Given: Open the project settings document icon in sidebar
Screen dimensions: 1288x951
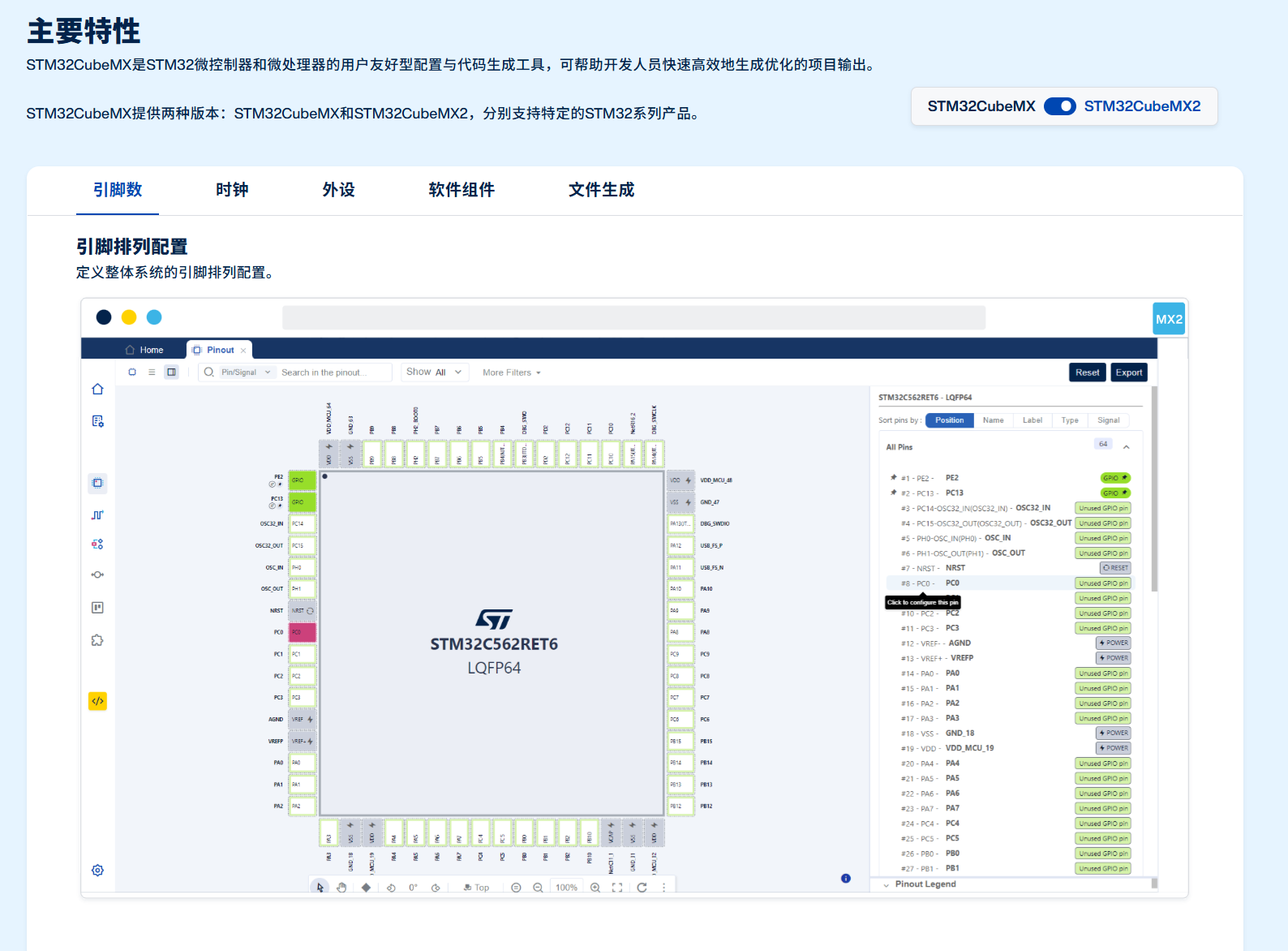Looking at the screenshot, I should 97,421.
